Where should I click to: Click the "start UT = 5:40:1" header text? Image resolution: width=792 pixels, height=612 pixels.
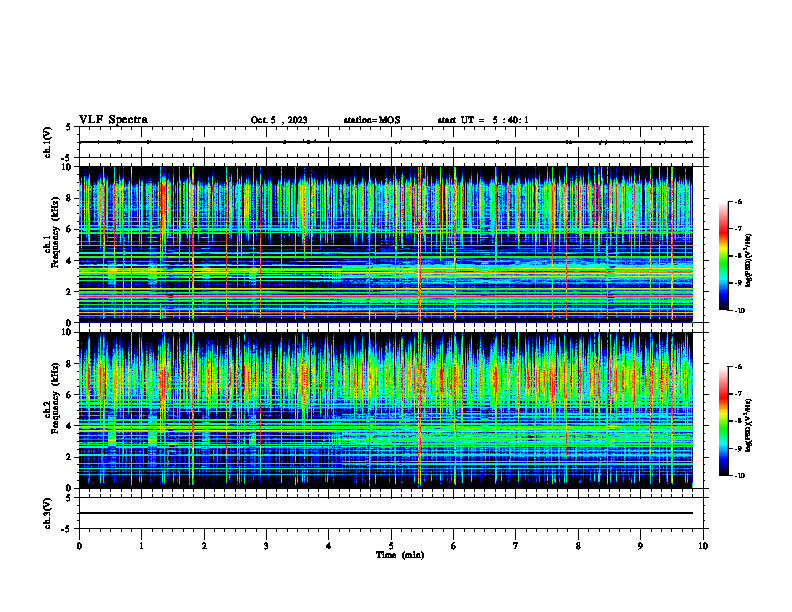[483, 120]
